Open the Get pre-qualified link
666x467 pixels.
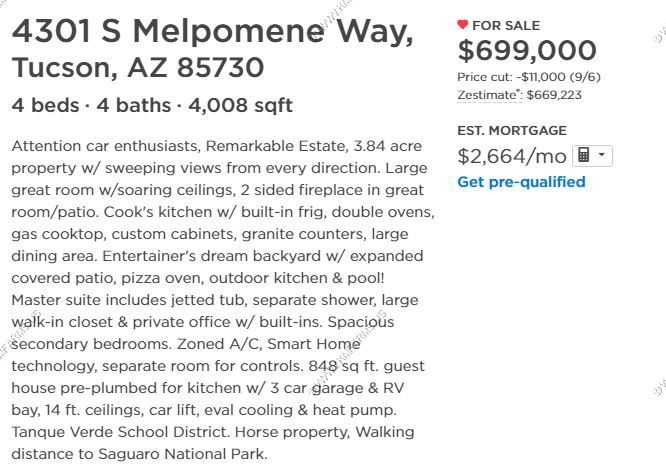click(521, 182)
